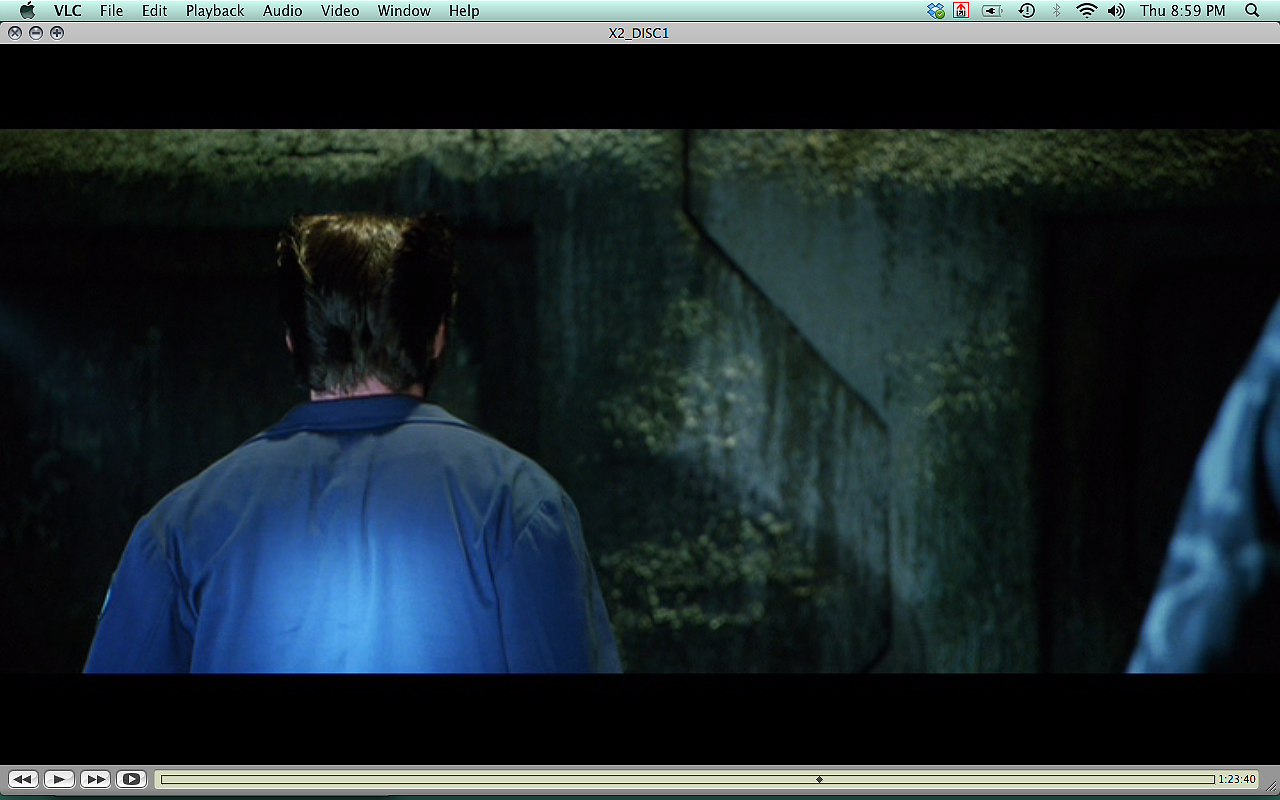Open the File menu
Image resolution: width=1280 pixels, height=800 pixels.
tap(111, 10)
